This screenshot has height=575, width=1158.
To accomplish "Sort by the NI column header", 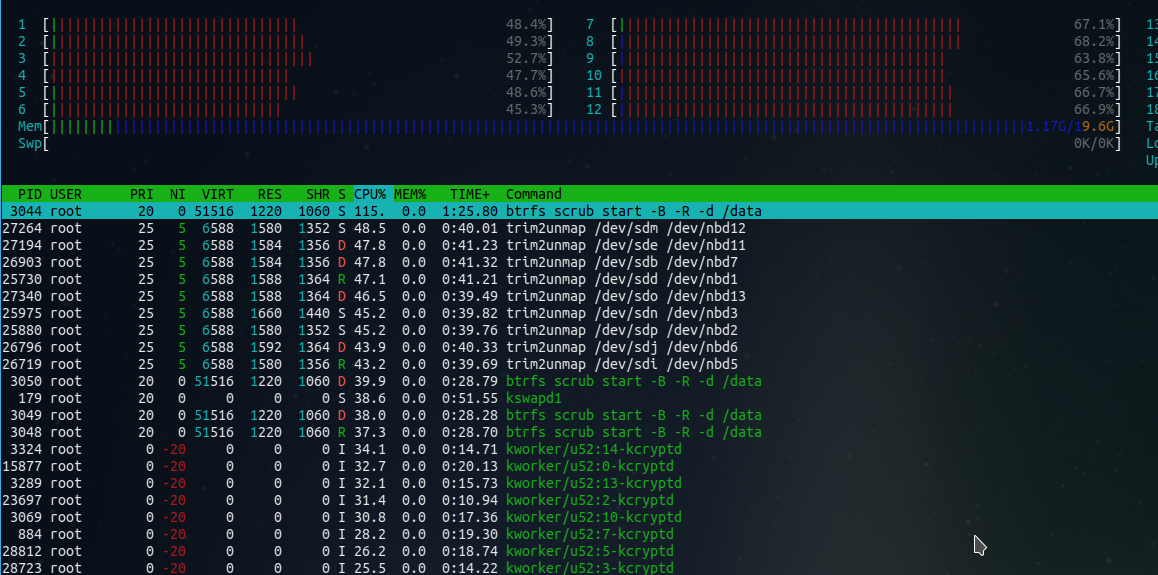I will tap(177, 194).
